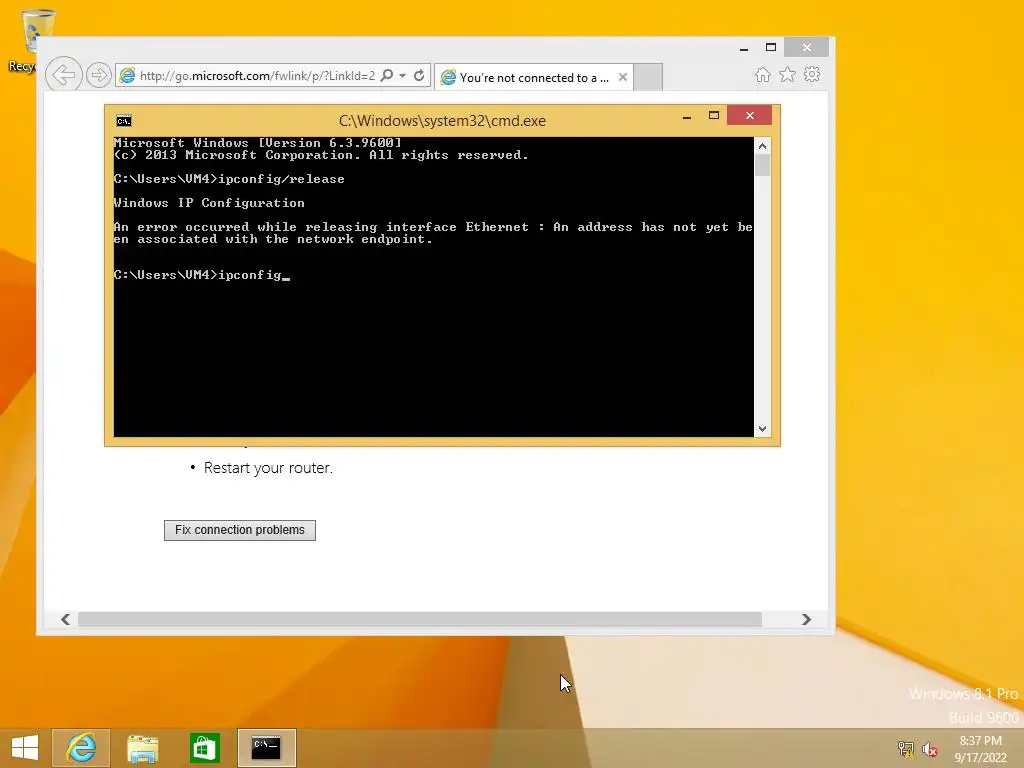1024x768 pixels.
Task: Close the Internet Explorer window
Action: (x=807, y=47)
